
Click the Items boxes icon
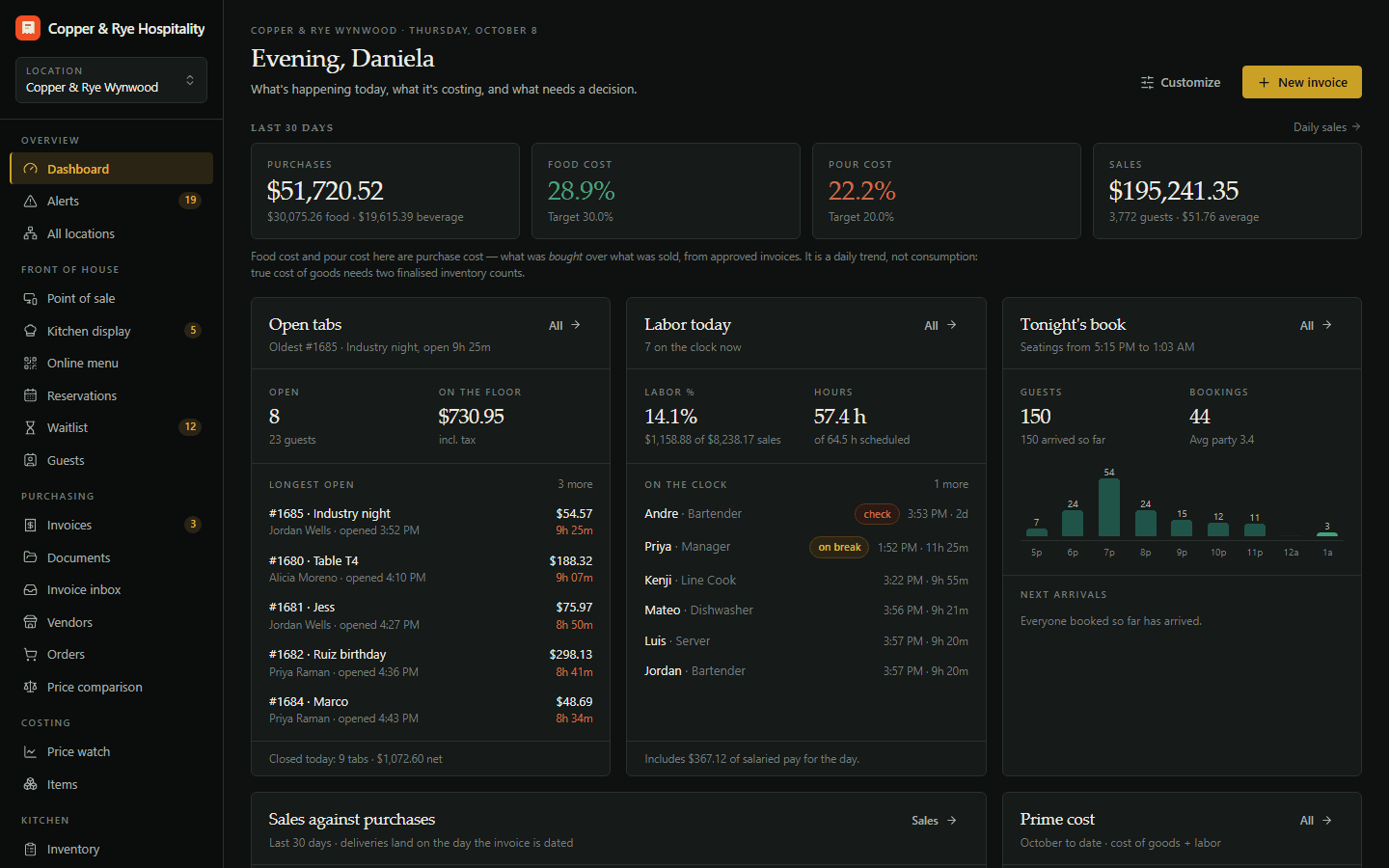tap(30, 784)
